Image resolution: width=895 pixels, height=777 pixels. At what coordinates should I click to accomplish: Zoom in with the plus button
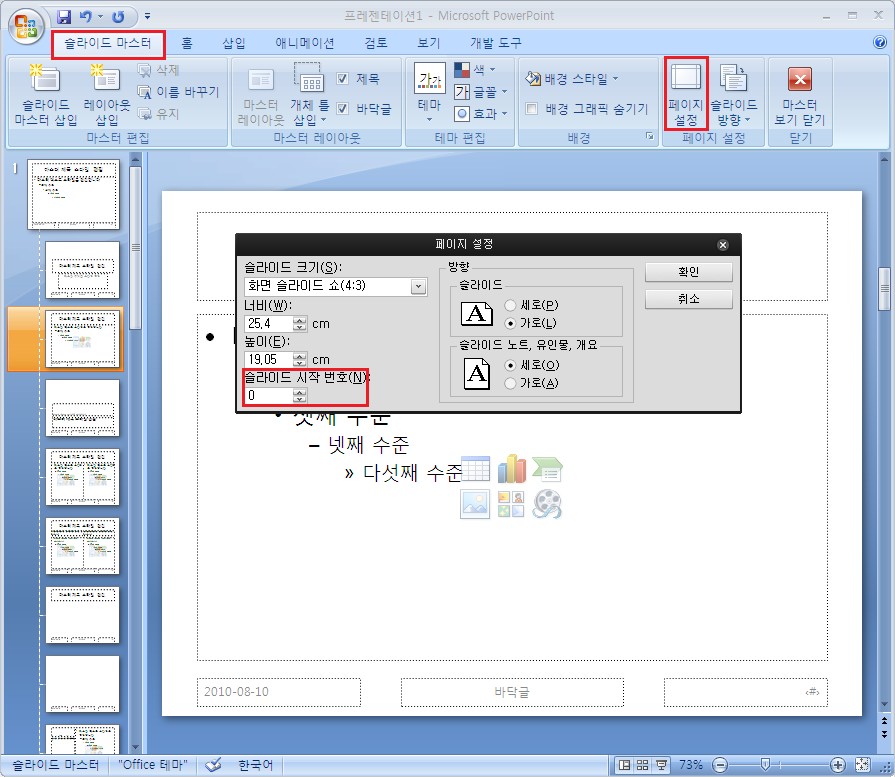[837, 765]
